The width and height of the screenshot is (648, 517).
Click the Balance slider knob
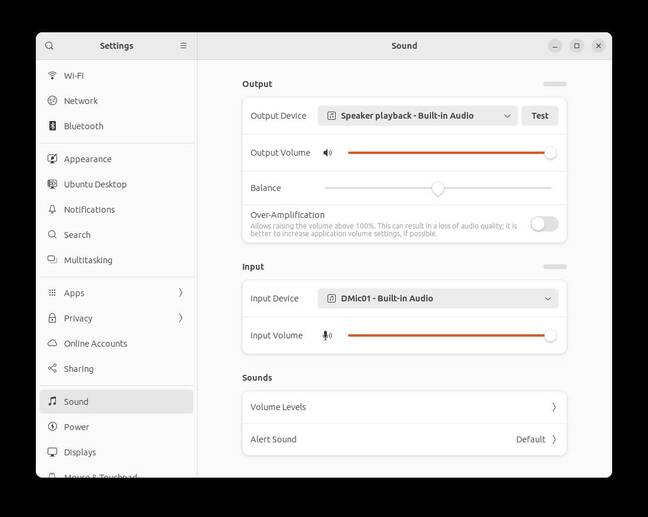437,188
